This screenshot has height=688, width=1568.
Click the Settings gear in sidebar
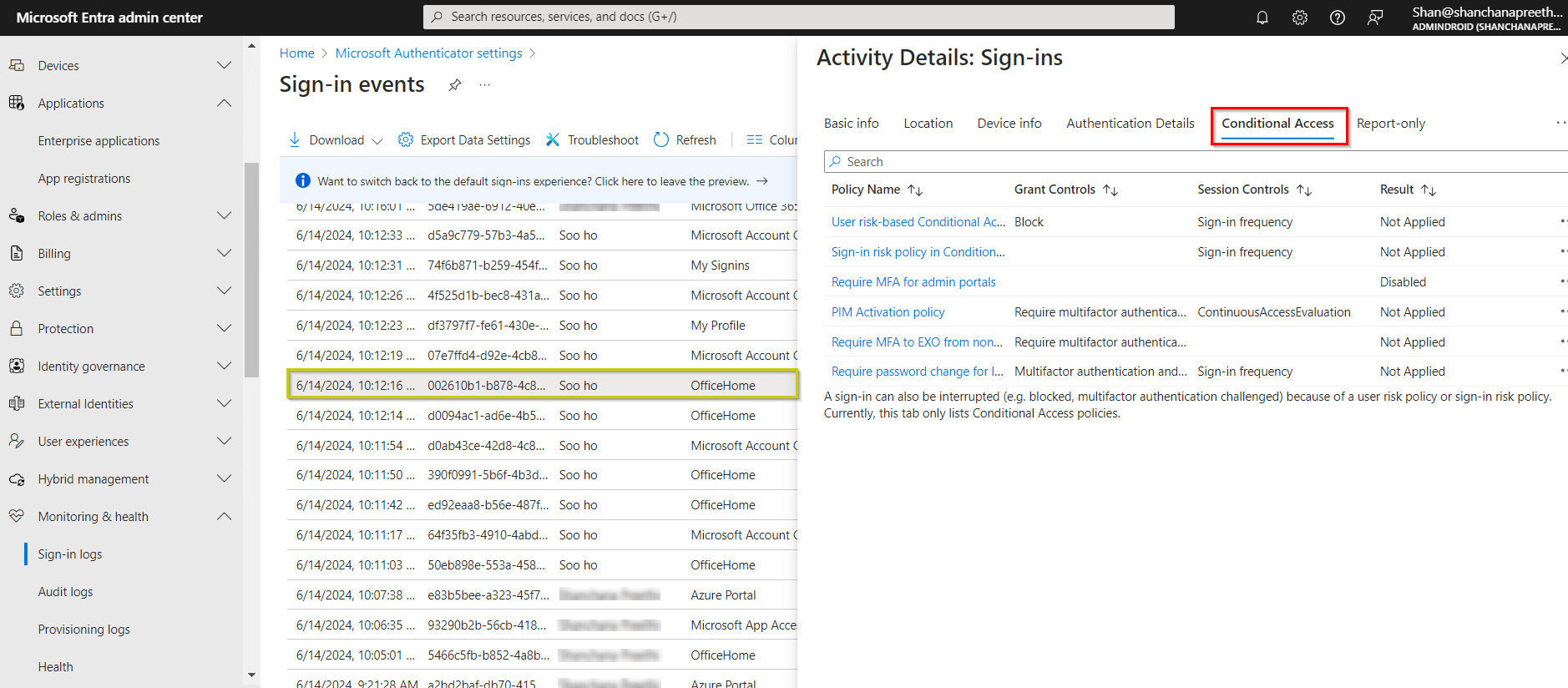click(x=17, y=291)
